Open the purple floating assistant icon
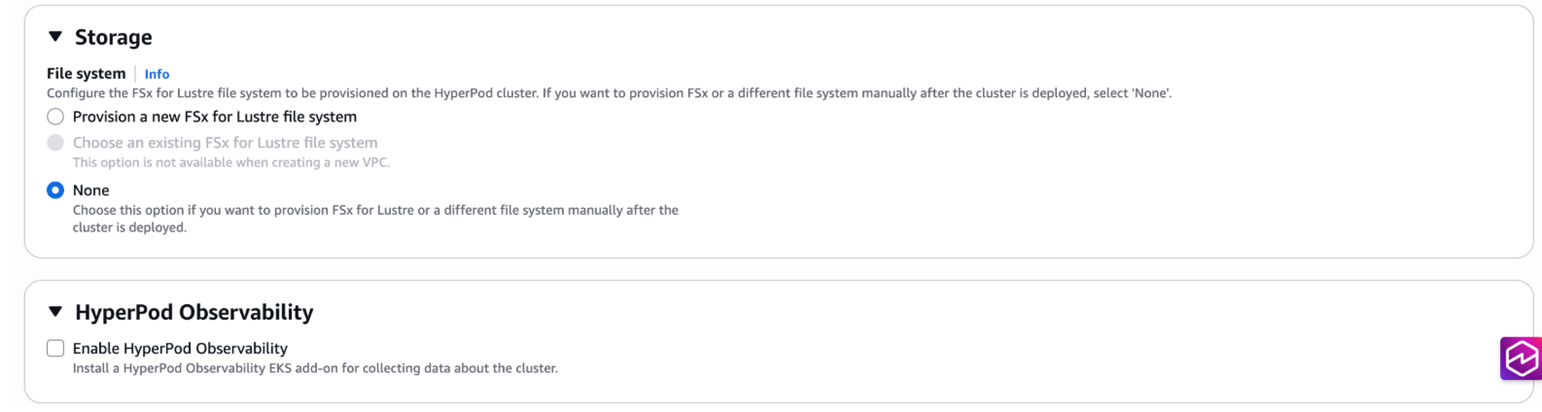 coord(1521,358)
